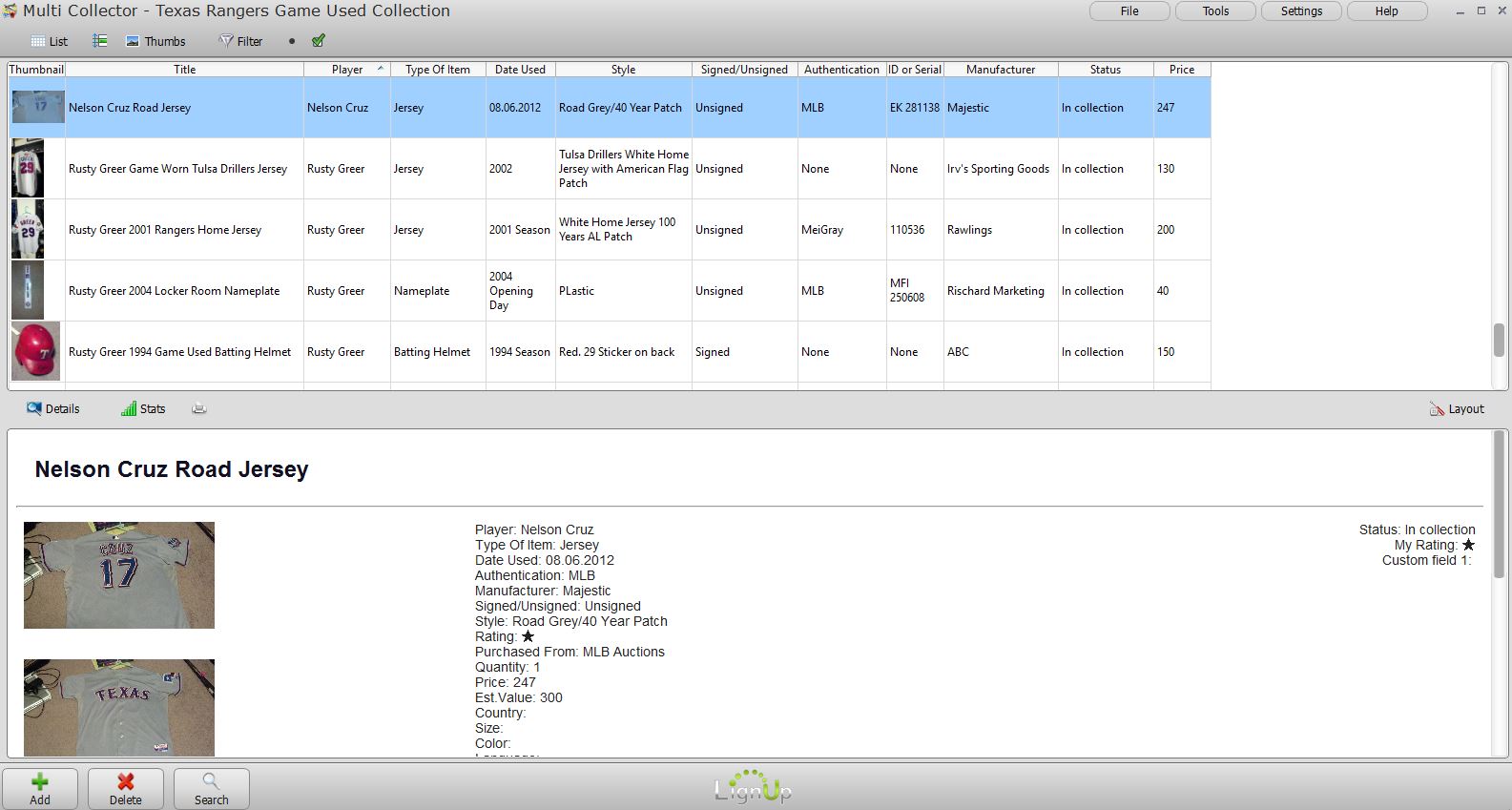This screenshot has width=1512, height=810.
Task: Open the Filter tool
Action: click(240, 41)
